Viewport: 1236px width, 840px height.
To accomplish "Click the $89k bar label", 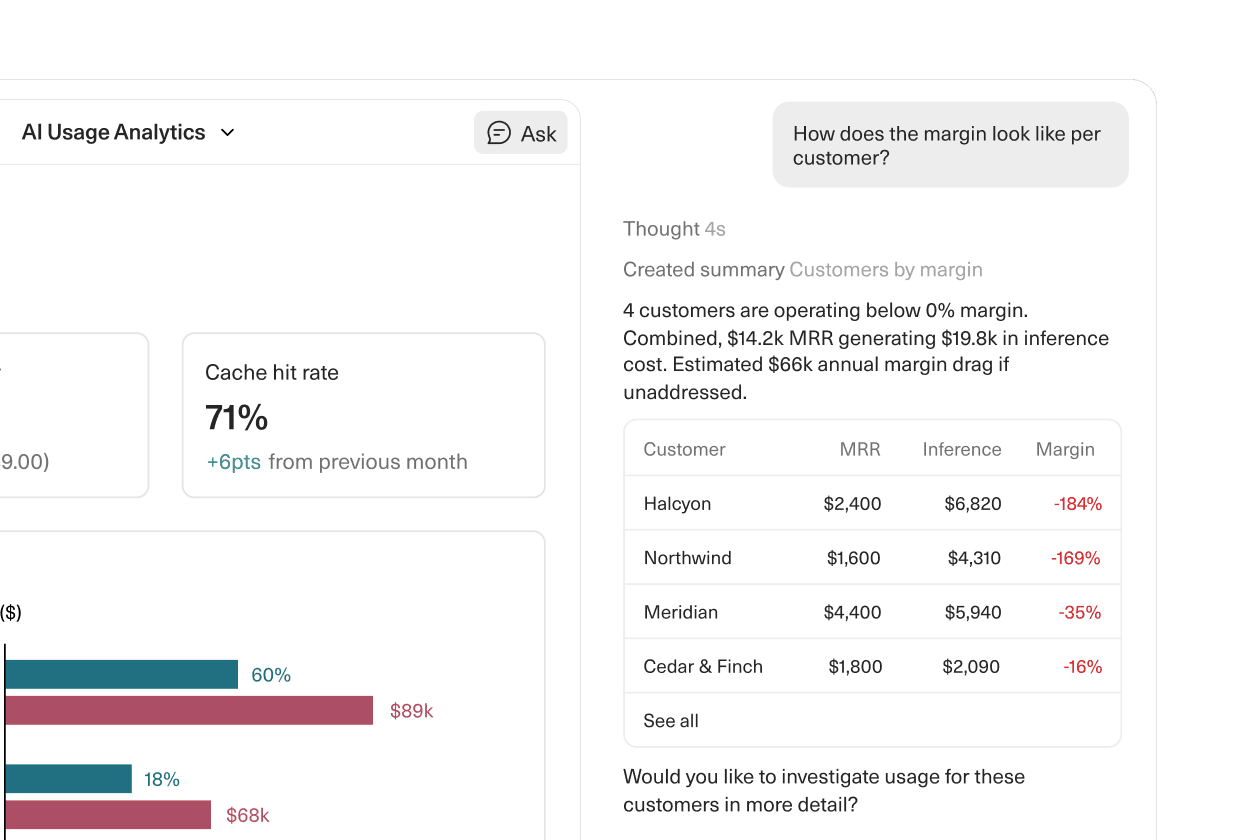I will [411, 711].
